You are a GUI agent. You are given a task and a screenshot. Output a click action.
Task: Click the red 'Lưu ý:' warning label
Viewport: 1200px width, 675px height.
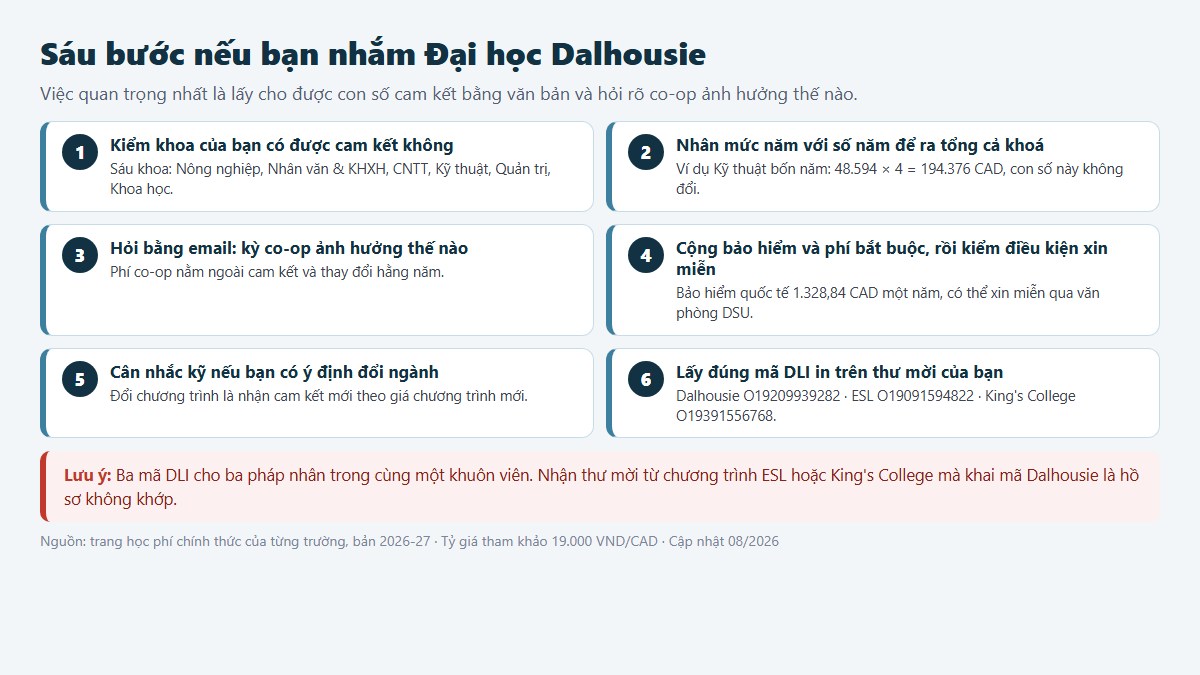tap(87, 475)
